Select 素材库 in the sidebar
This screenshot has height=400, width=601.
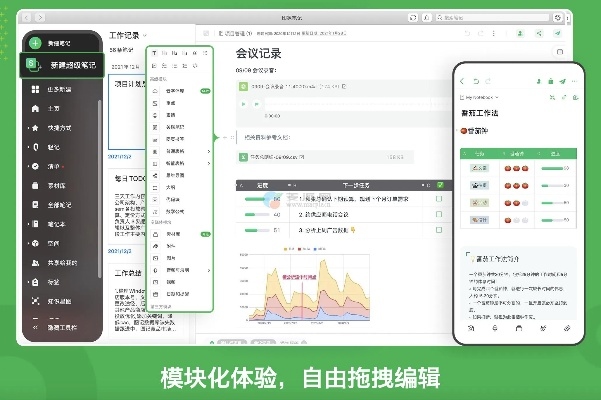click(56, 185)
